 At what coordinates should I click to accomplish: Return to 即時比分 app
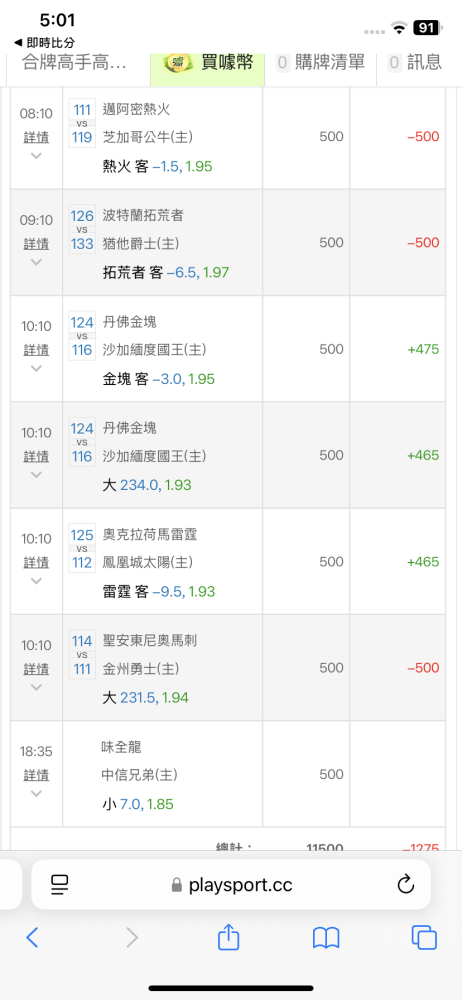click(44, 43)
